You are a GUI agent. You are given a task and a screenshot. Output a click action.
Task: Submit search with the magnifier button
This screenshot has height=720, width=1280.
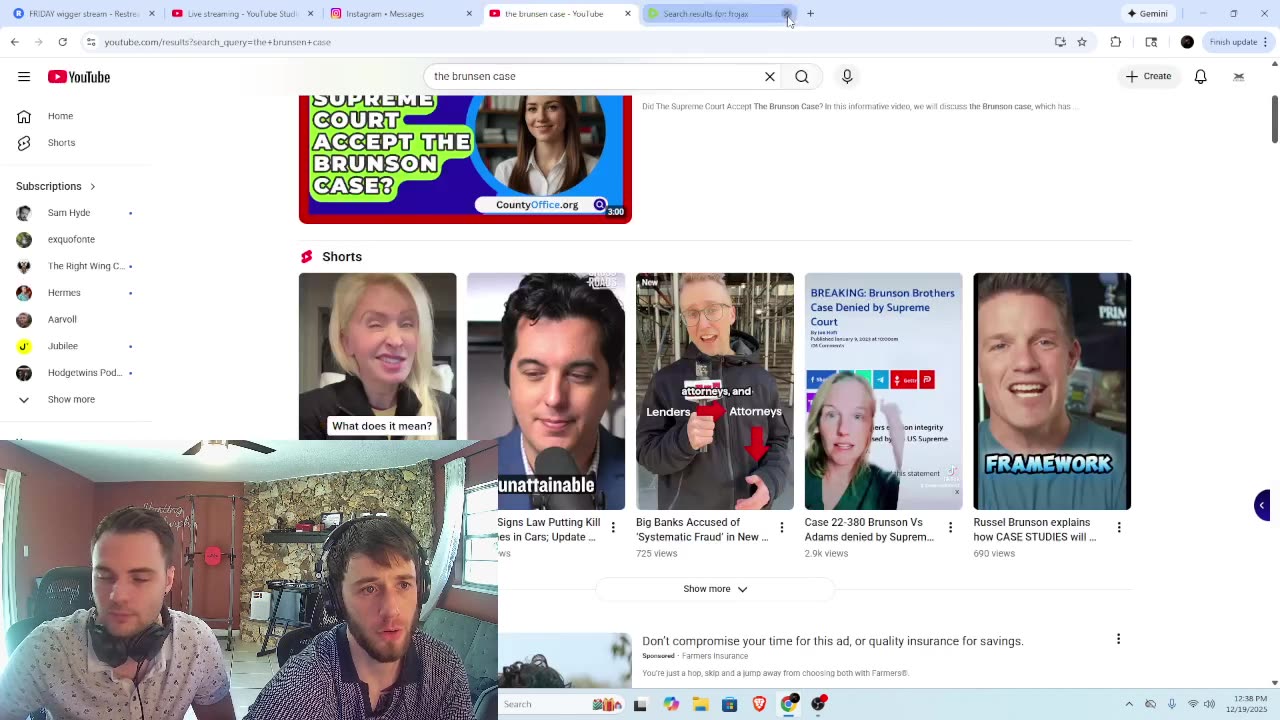click(802, 76)
